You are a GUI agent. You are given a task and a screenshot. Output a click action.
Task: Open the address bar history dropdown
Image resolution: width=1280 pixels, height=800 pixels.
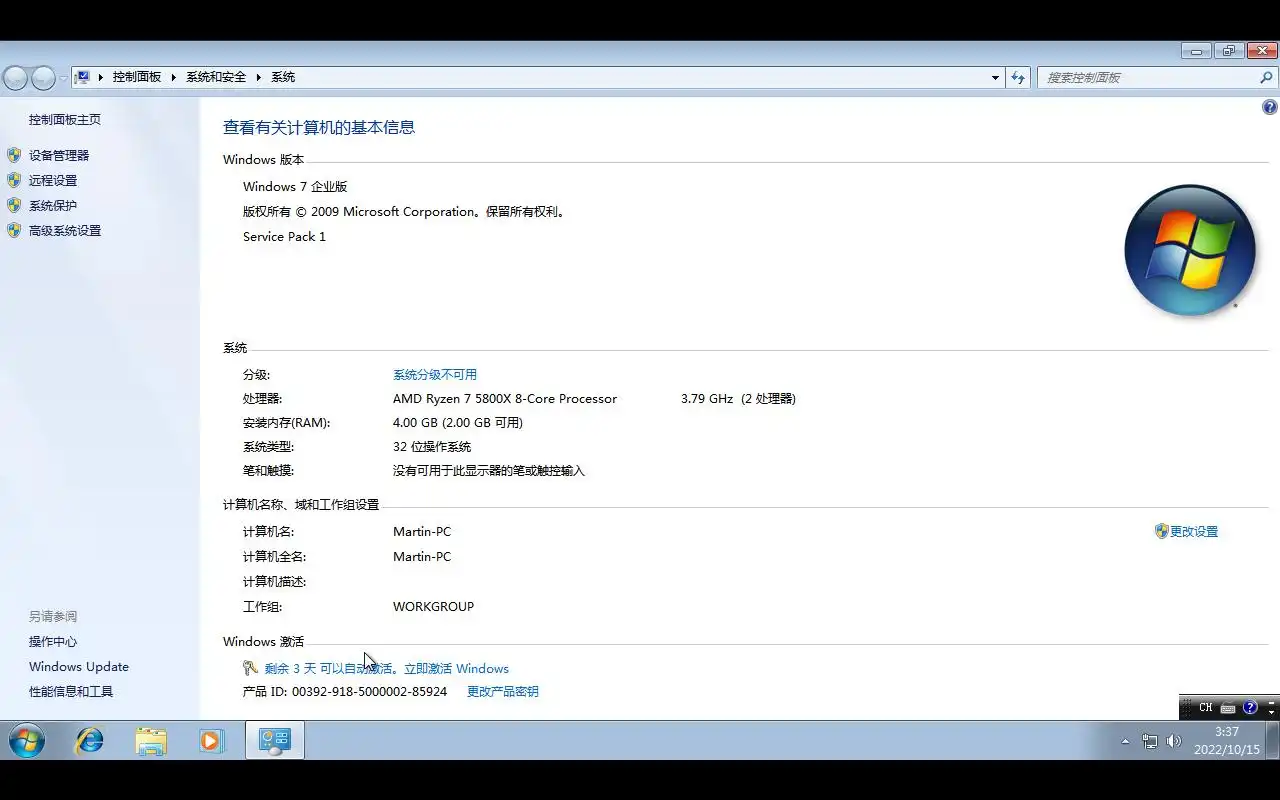pyautogui.click(x=995, y=77)
